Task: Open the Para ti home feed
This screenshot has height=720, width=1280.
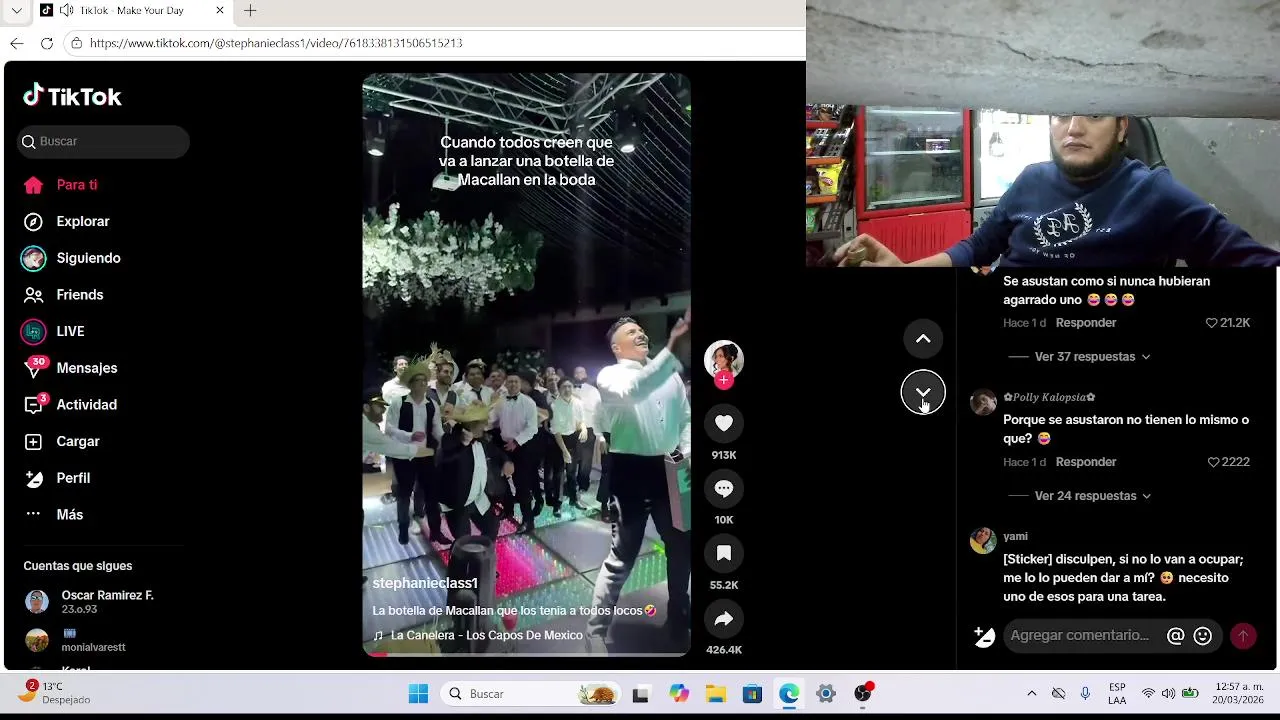Action: [x=60, y=185]
